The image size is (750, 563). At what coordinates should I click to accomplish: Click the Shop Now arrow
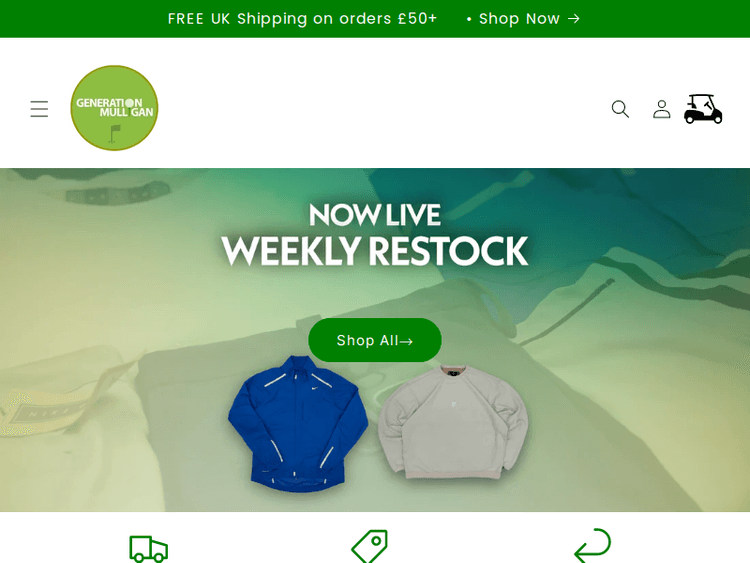point(574,19)
